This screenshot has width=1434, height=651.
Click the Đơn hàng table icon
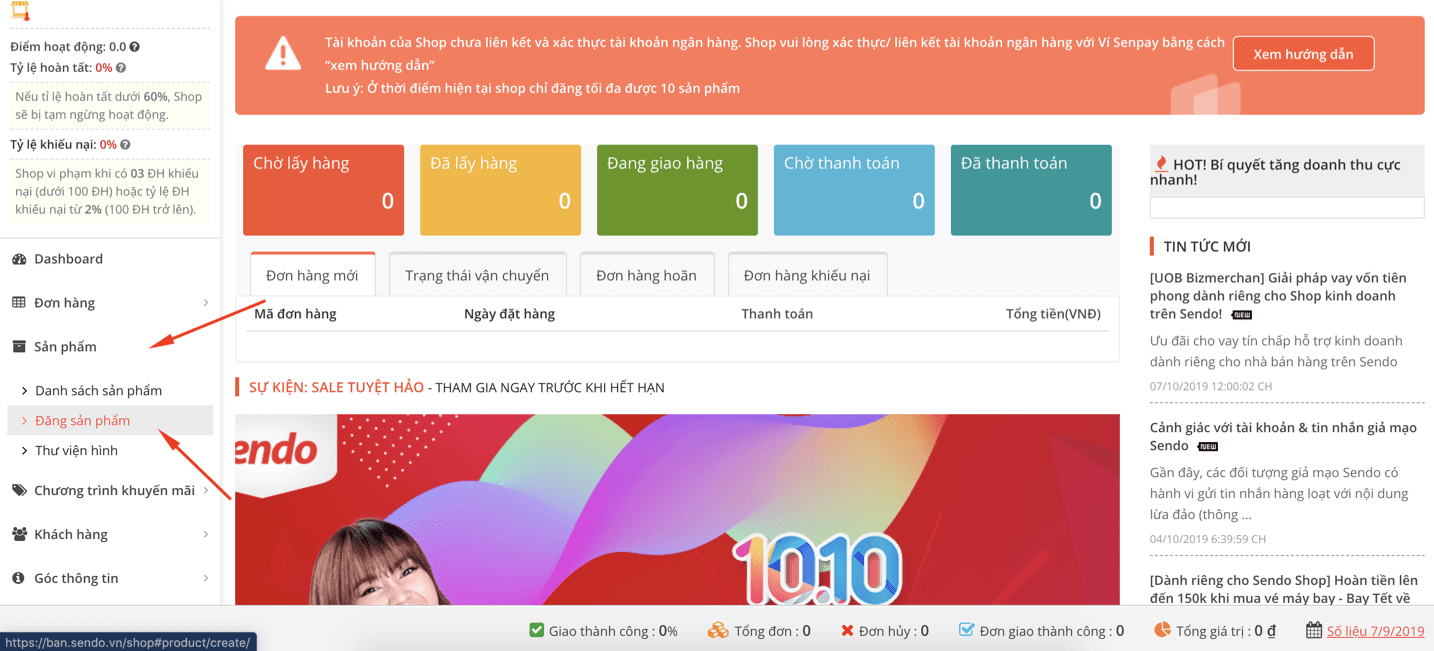coord(19,302)
